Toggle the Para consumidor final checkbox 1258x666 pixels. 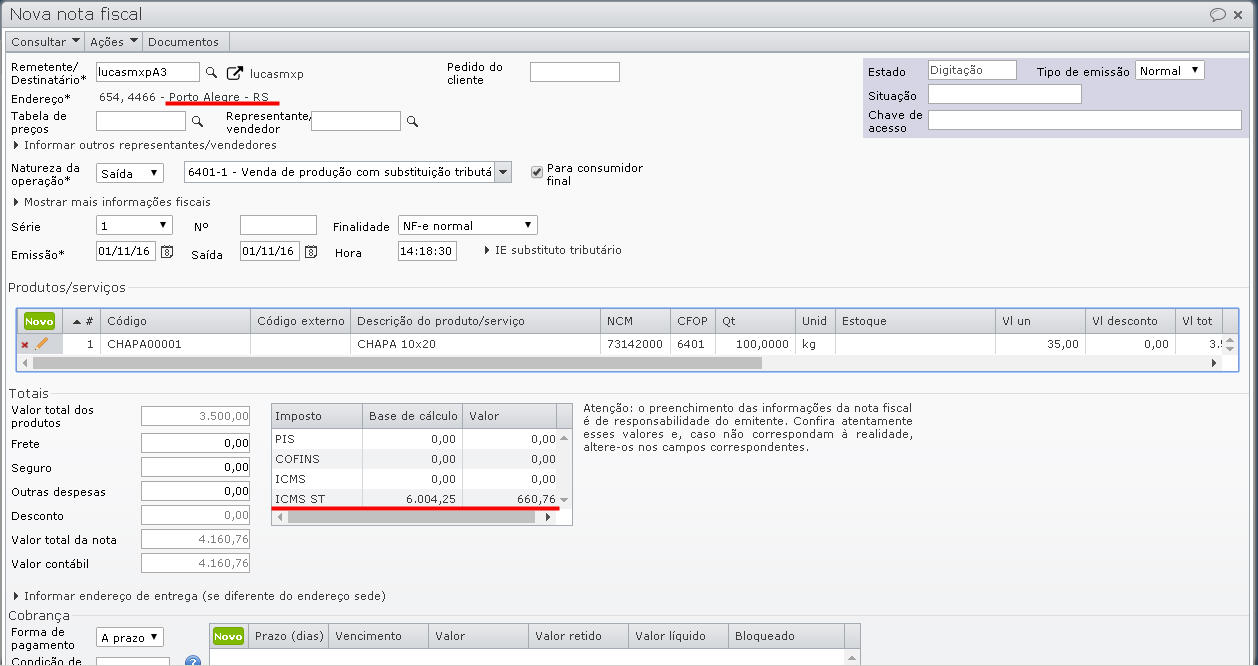click(537, 171)
